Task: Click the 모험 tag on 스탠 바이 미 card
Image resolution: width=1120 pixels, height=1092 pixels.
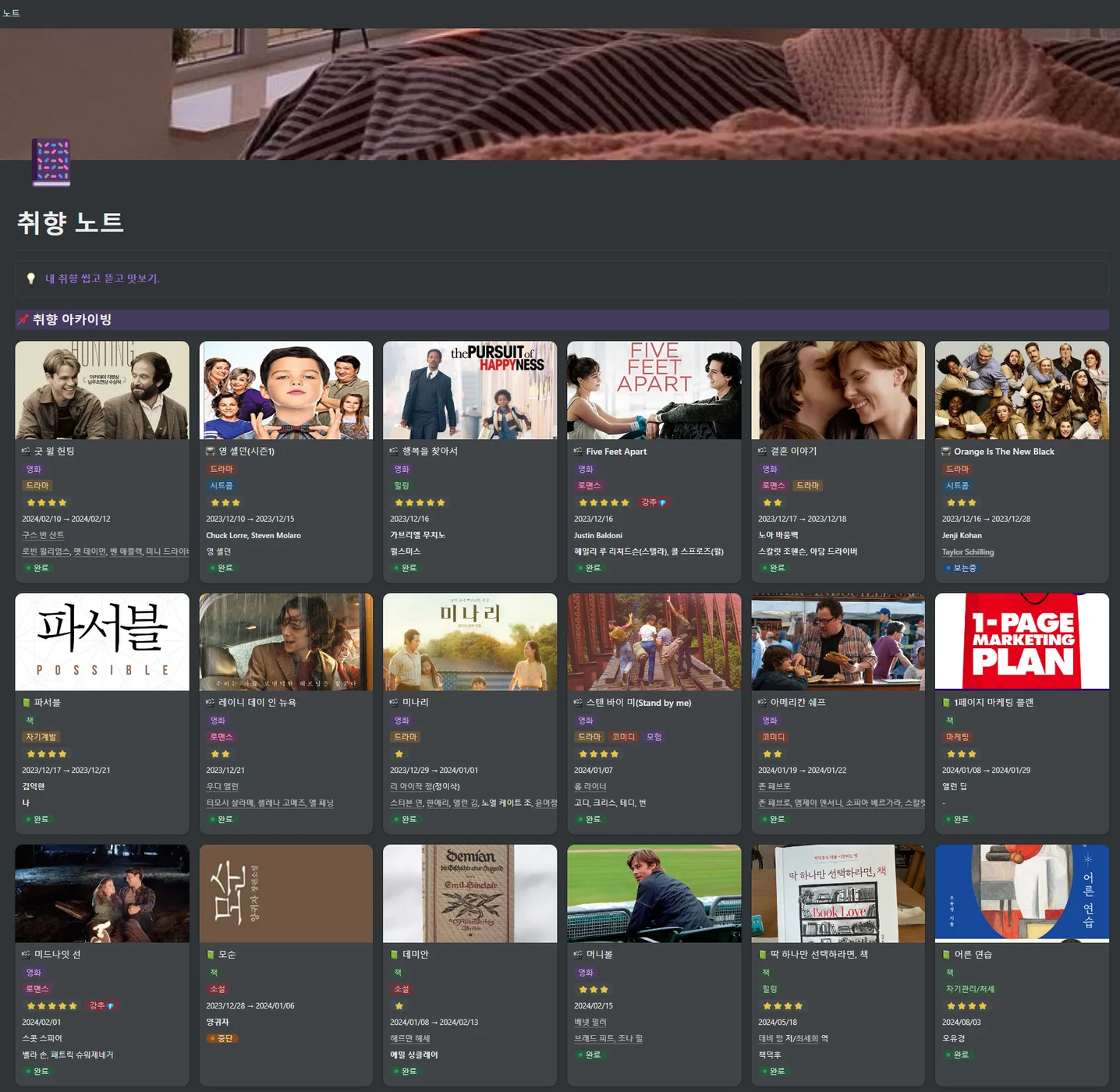Action: (654, 737)
